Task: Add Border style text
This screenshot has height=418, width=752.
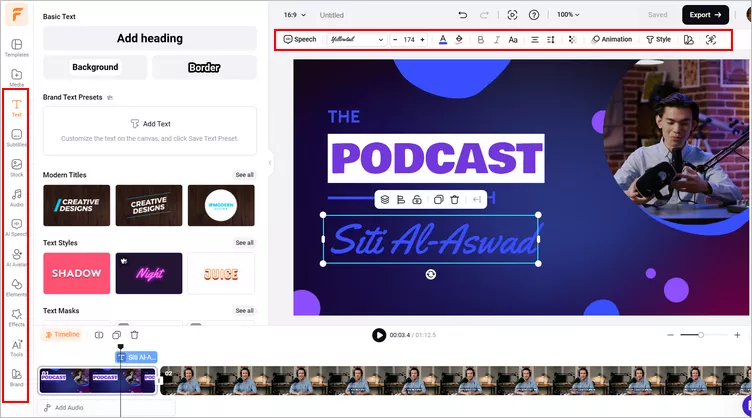Action: point(204,67)
